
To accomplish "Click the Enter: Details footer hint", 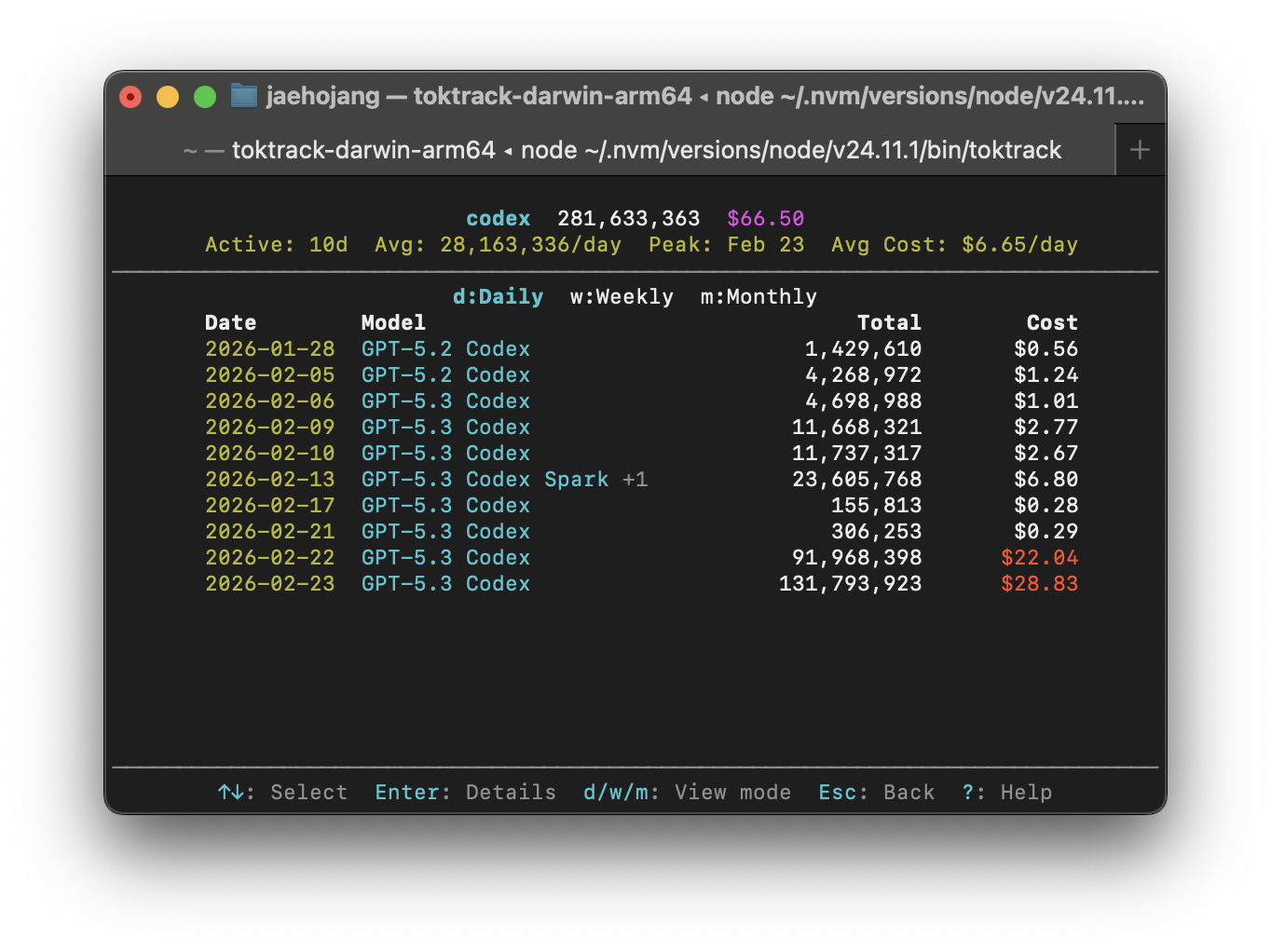I will click(465, 792).
